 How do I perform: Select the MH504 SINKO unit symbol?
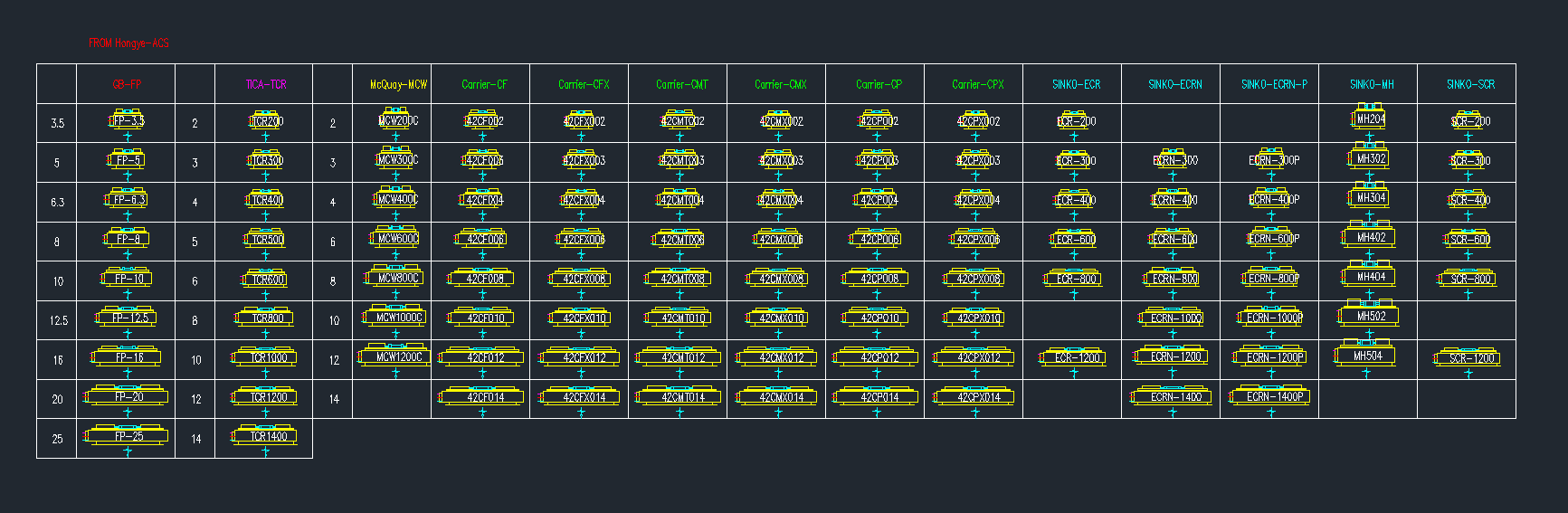(1367, 356)
